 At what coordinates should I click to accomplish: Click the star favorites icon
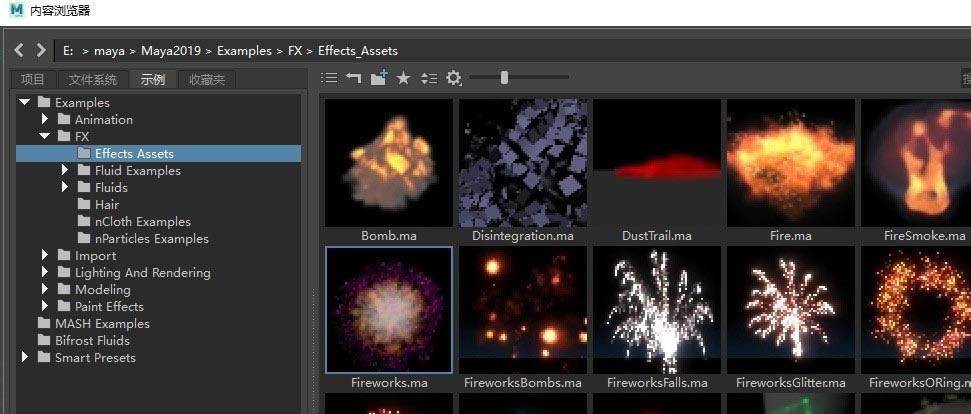click(x=404, y=78)
